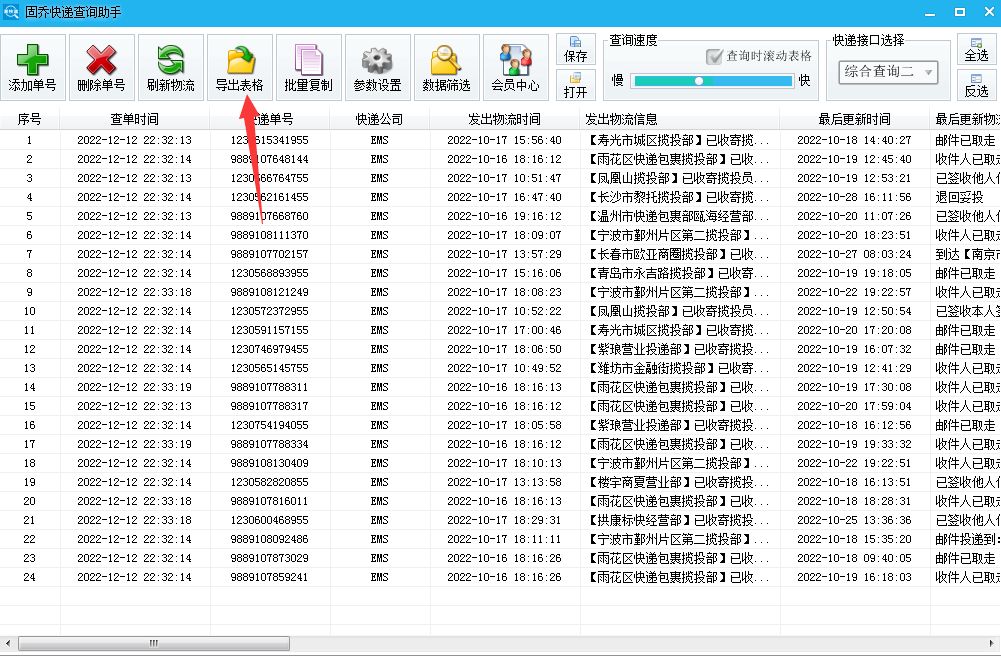Click the 保存 save icon
The image size is (1001, 657).
[x=578, y=49]
